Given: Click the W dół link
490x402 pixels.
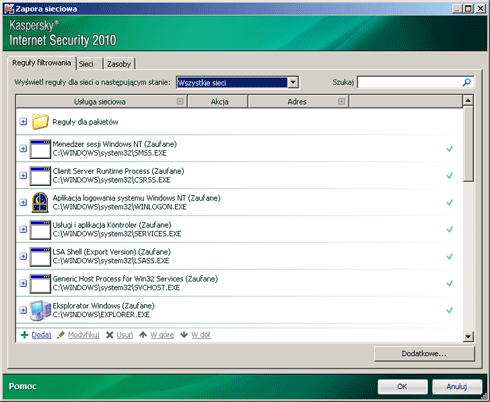Looking at the screenshot, I should tap(201, 335).
